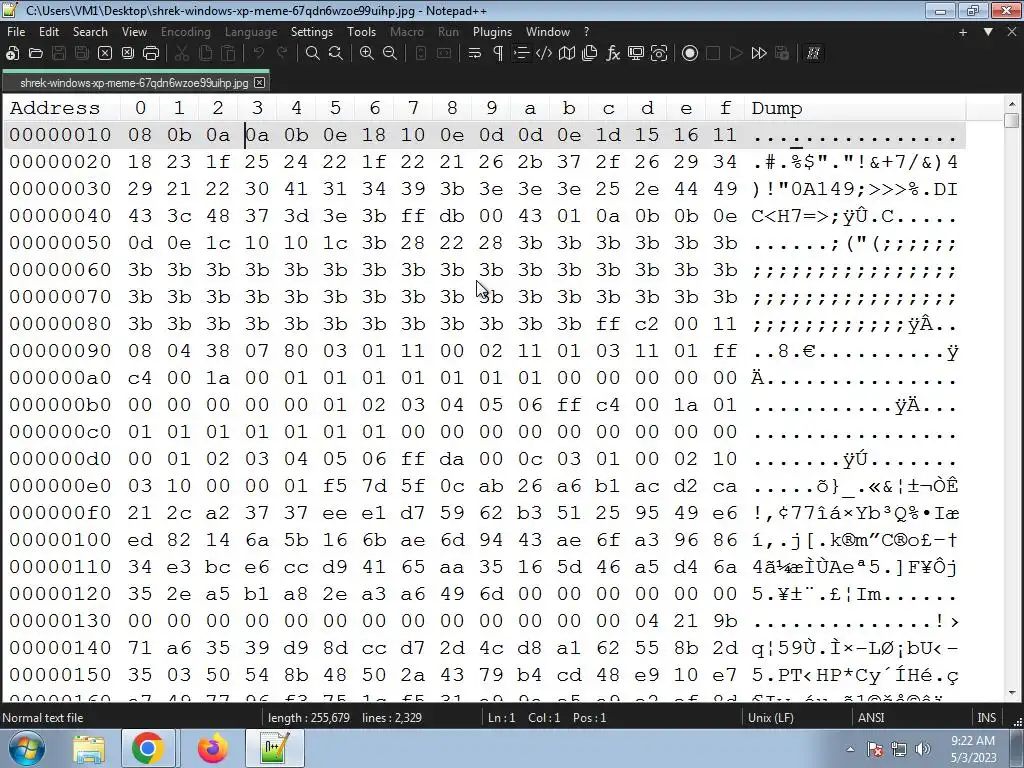Image resolution: width=1024 pixels, height=768 pixels.
Task: Click the Folder as Workspace monitor icon
Action: (x=635, y=54)
